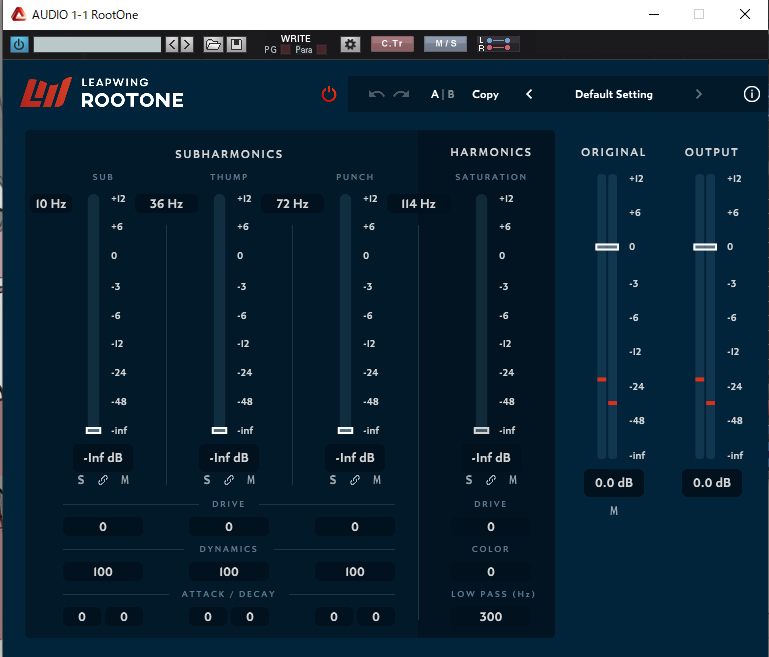The image size is (769, 657).
Task: Click the LOW PASS 300 Hz field
Action: point(491,617)
